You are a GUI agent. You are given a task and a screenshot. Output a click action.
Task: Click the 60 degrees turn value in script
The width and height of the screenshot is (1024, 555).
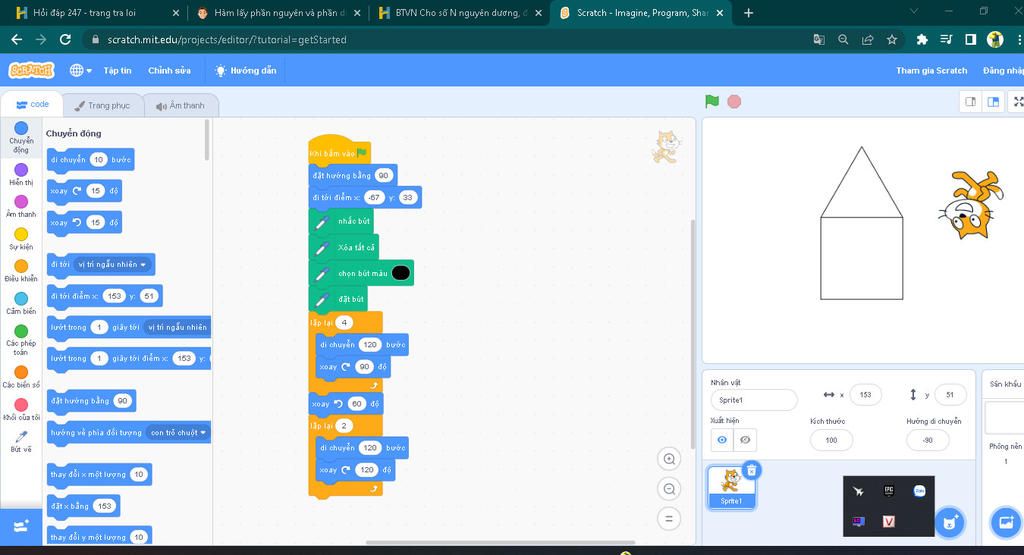click(357, 404)
